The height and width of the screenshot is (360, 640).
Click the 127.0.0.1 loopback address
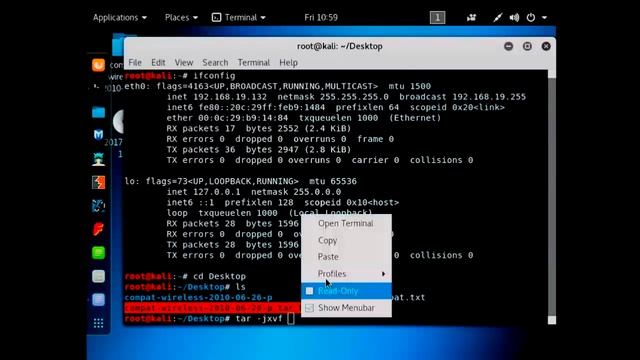pos(217,192)
